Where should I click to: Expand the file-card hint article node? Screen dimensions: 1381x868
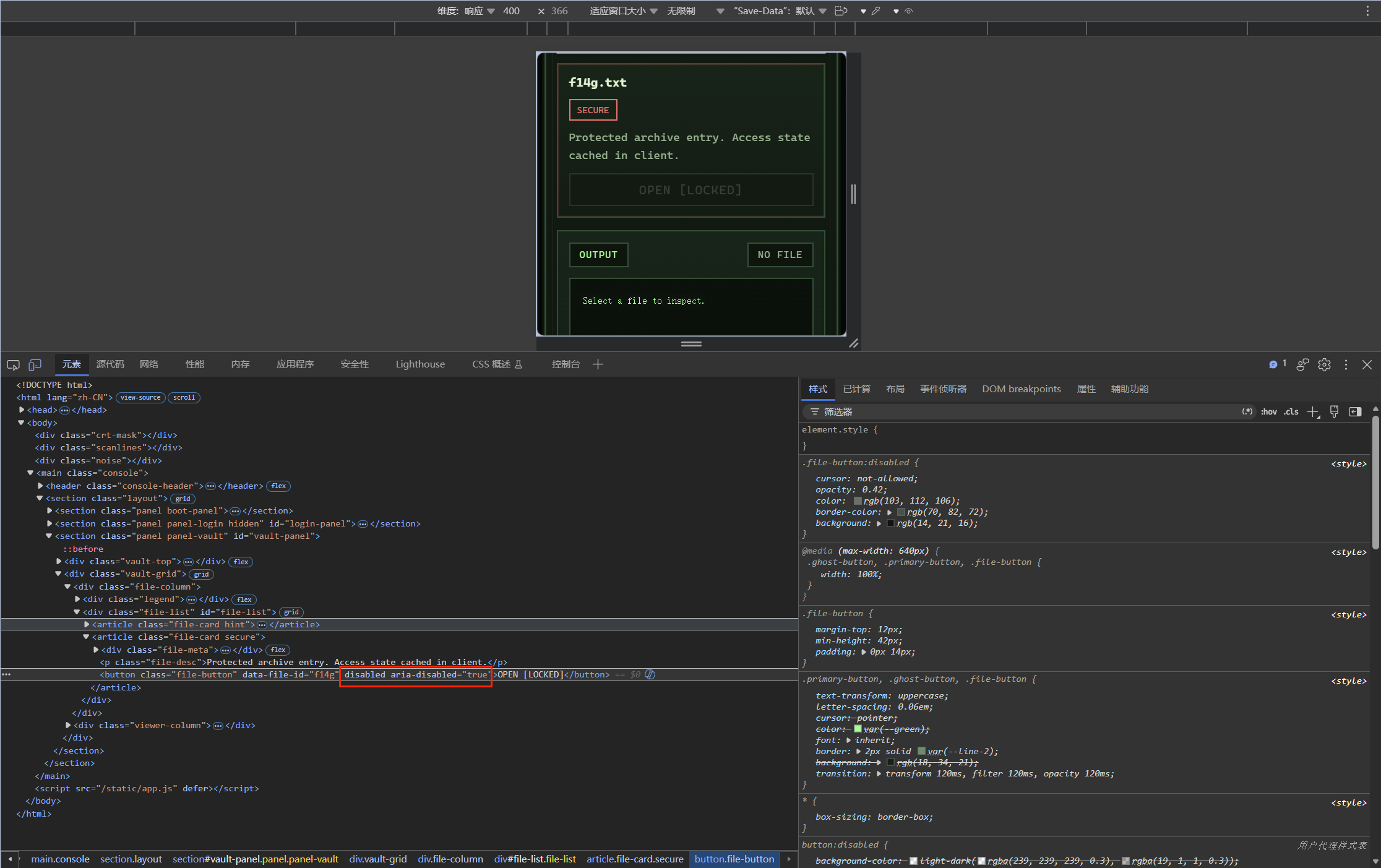(87, 624)
